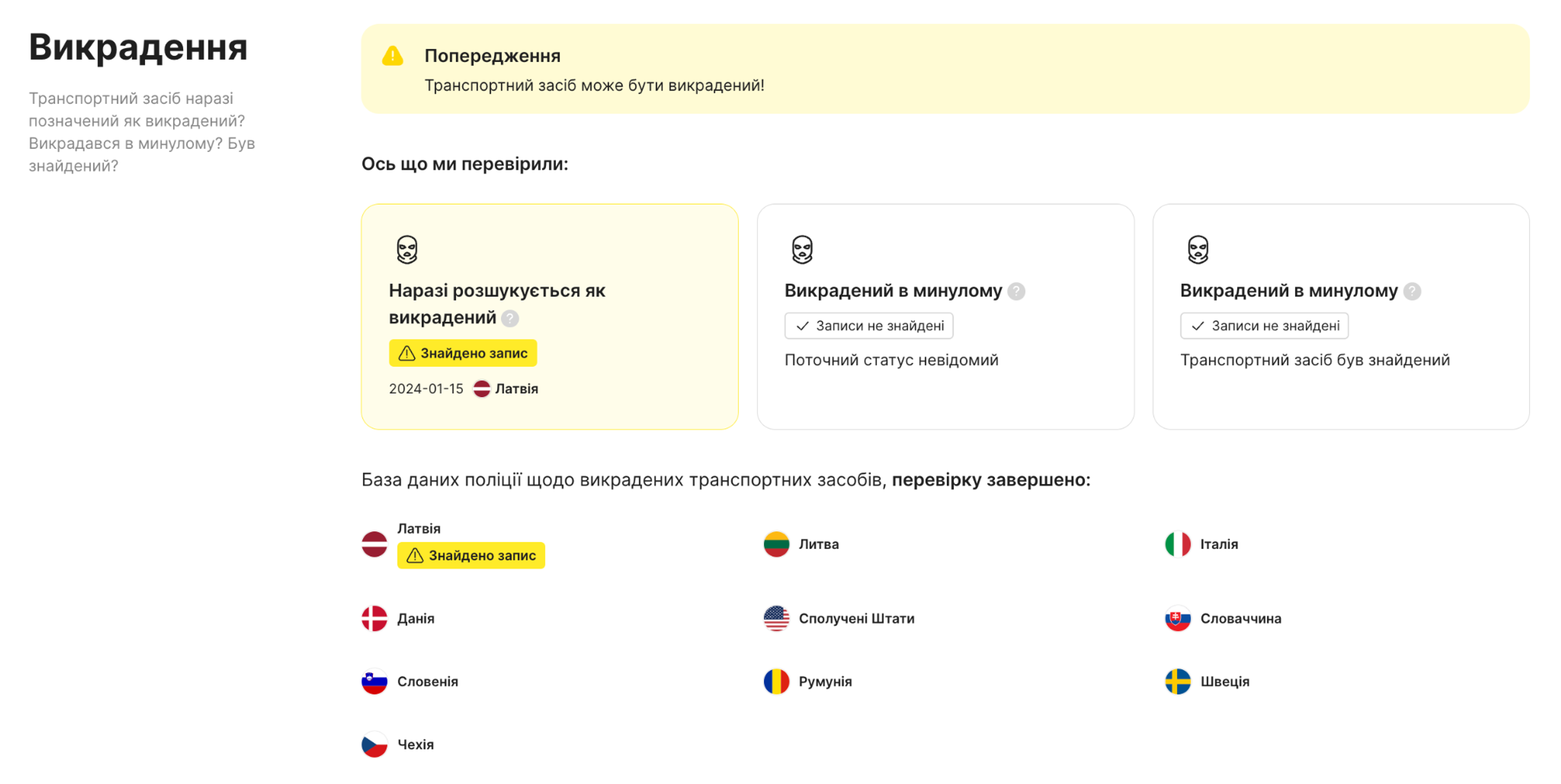
Task: Click the Denmark flag icon
Action: (x=375, y=619)
